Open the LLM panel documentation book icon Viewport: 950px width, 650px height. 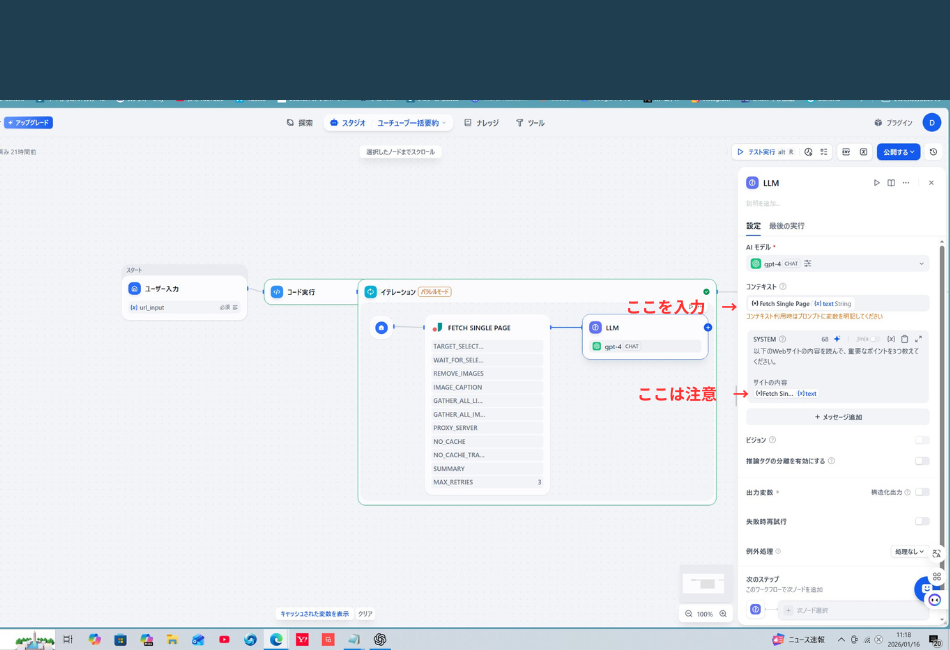[891, 183]
